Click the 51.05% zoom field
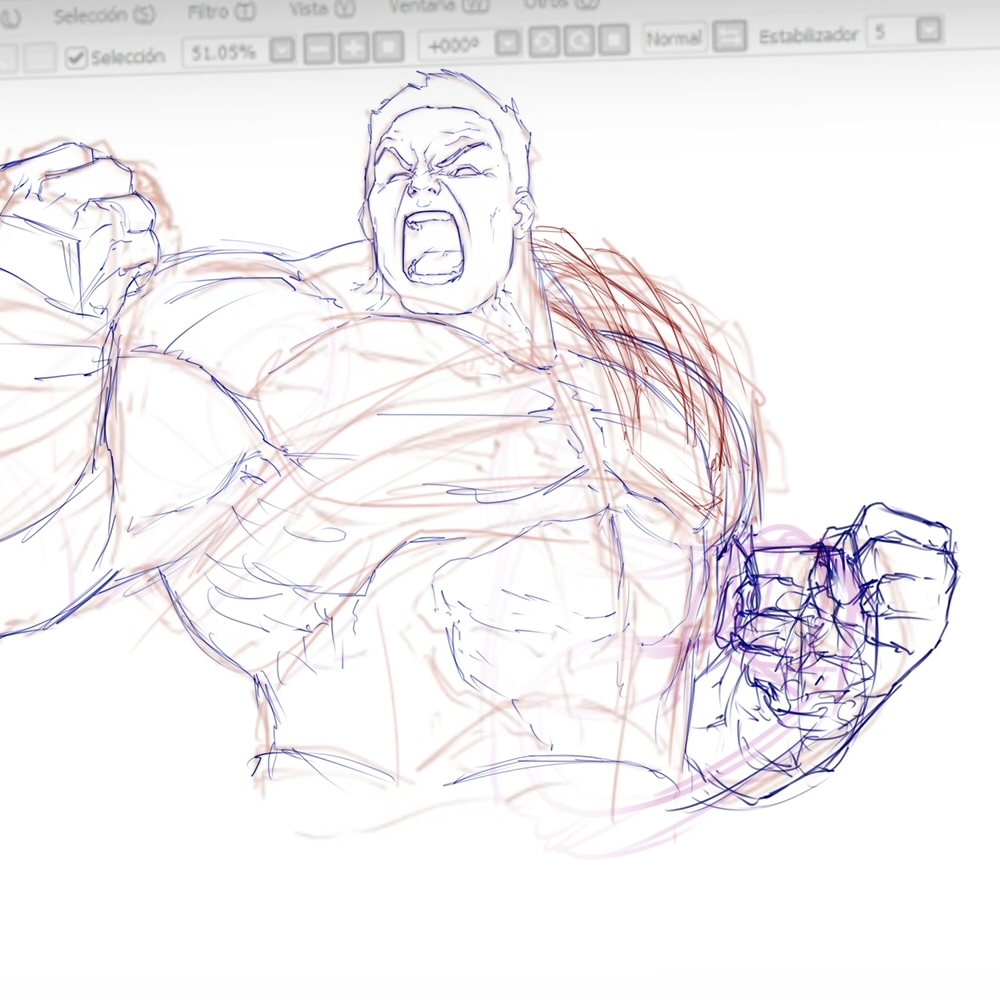The image size is (1000, 1000). tap(224, 52)
